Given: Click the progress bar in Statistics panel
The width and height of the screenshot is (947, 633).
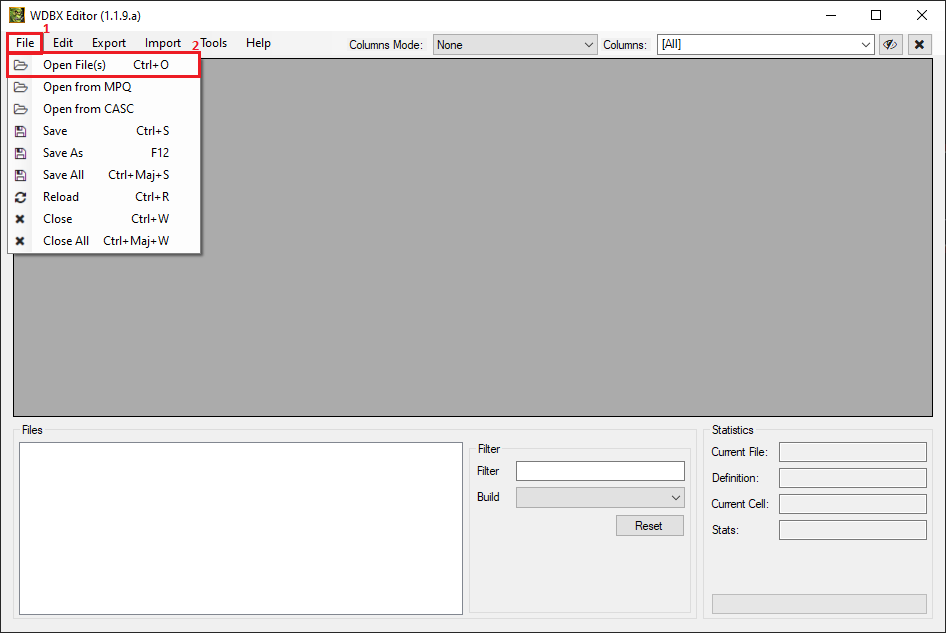Looking at the screenshot, I should [820, 603].
